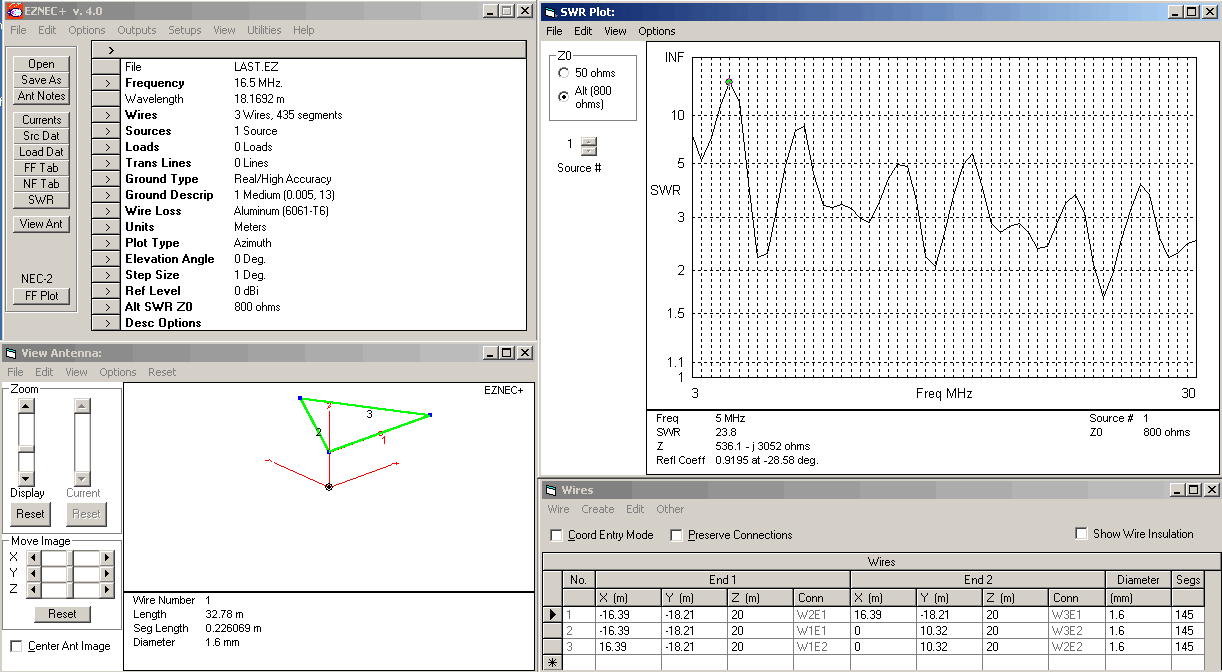Open the Wires row arrow button
The height and width of the screenshot is (672, 1222).
106,115
